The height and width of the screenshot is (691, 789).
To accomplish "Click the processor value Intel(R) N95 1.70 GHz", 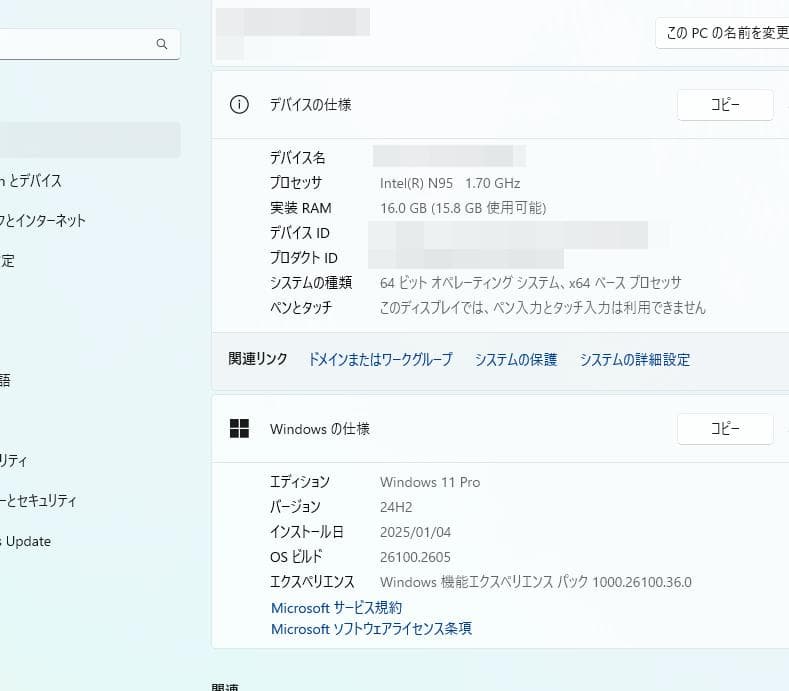I will [450, 183].
